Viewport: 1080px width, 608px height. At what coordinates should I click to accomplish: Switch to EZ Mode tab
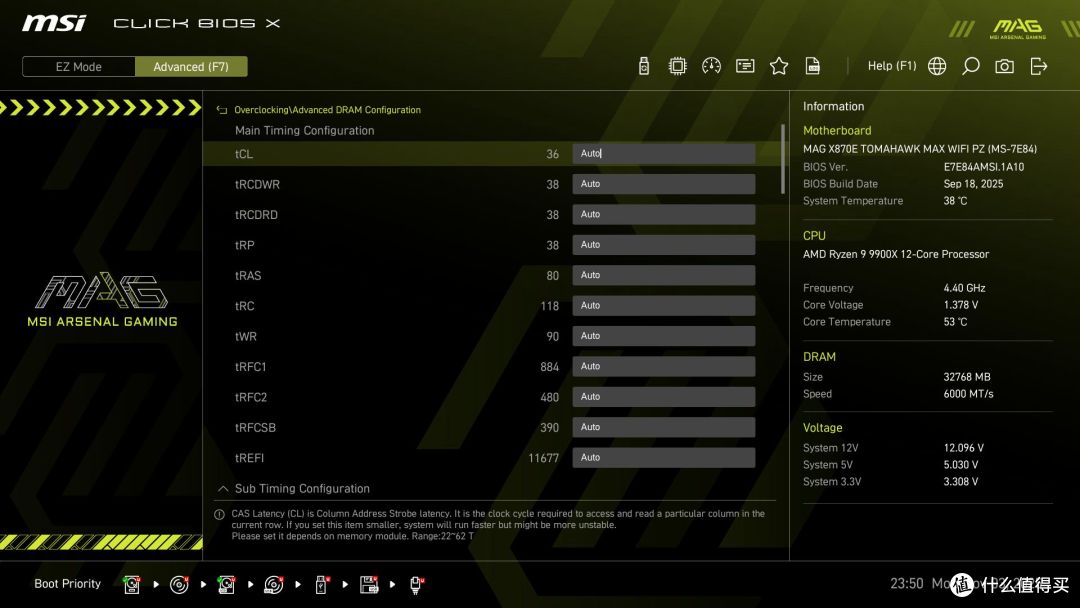point(79,67)
